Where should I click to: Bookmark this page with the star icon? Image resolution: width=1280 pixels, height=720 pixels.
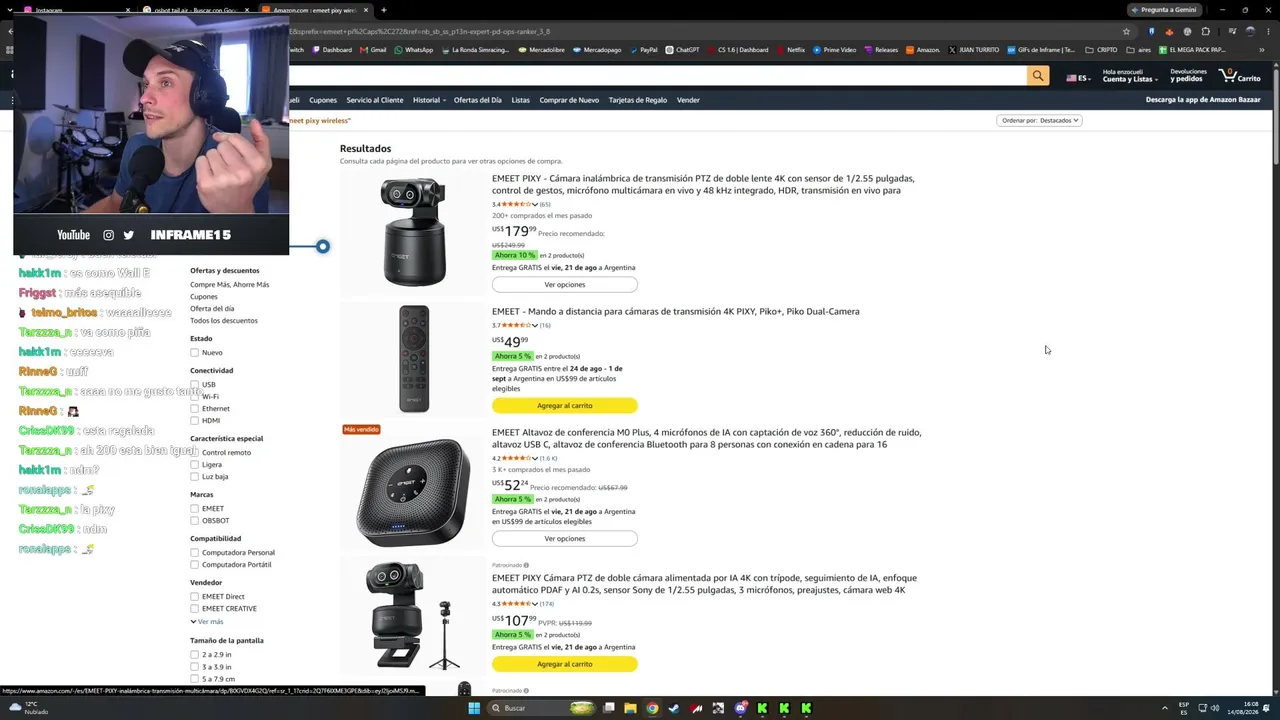point(1126,31)
